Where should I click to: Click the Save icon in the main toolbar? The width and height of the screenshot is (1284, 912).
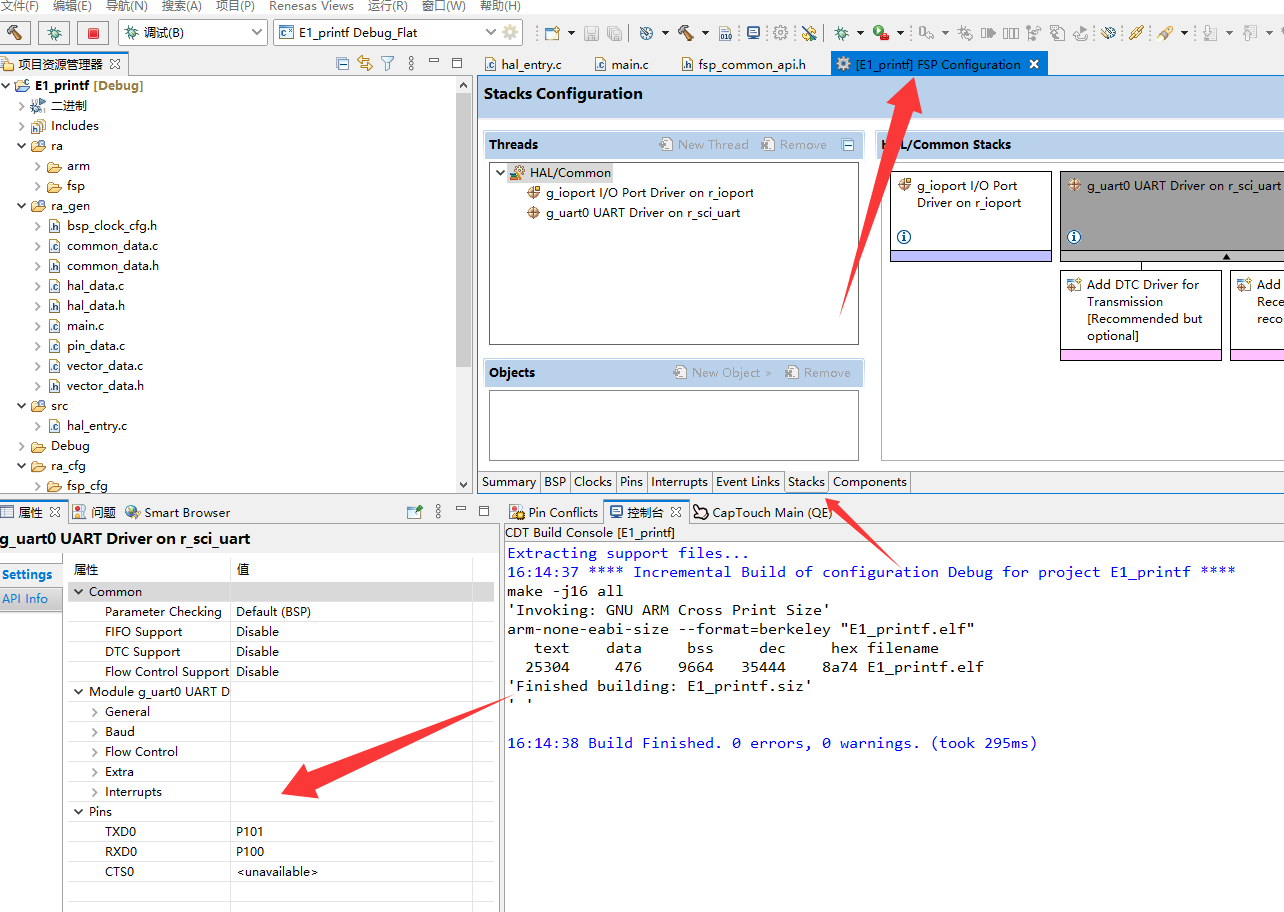(x=591, y=33)
